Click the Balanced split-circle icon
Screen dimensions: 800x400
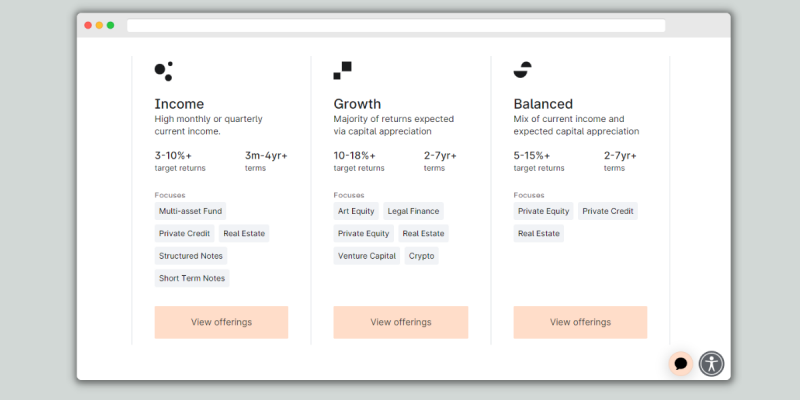coord(522,70)
